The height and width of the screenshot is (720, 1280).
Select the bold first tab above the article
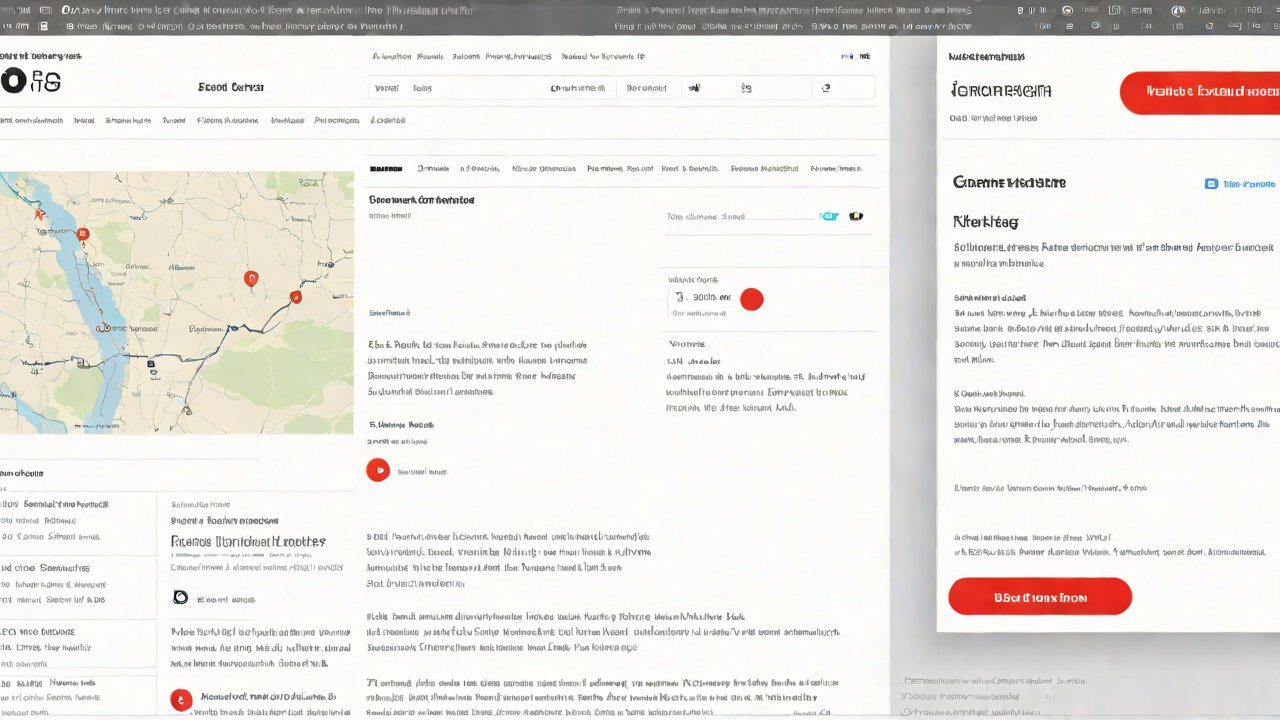[386, 169]
